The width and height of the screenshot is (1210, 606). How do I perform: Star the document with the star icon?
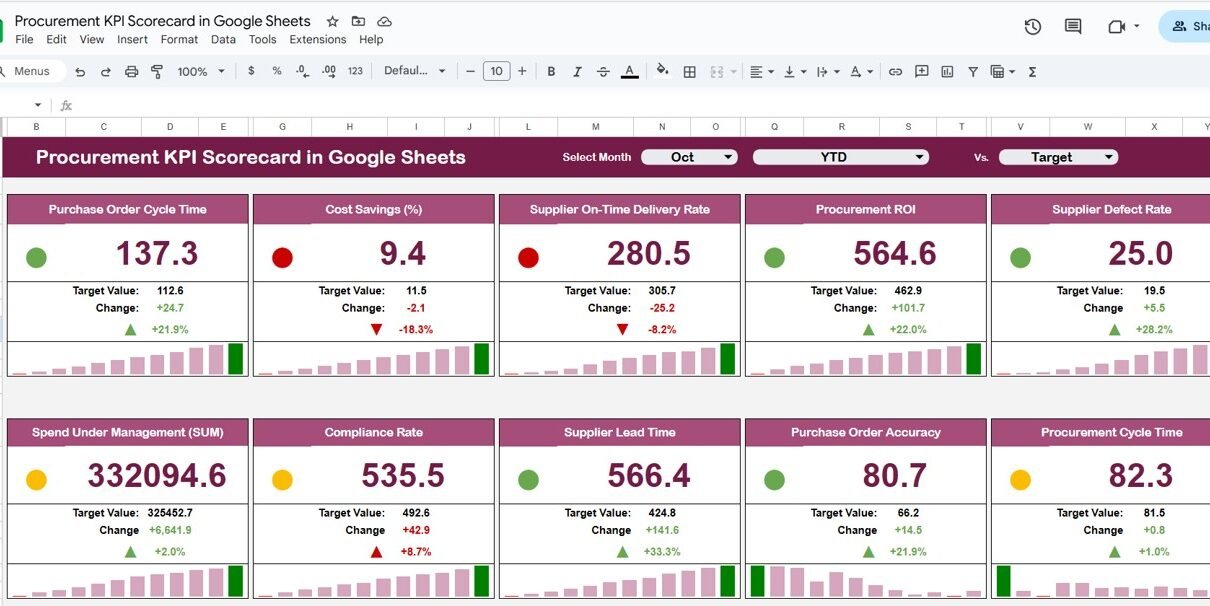[332, 21]
